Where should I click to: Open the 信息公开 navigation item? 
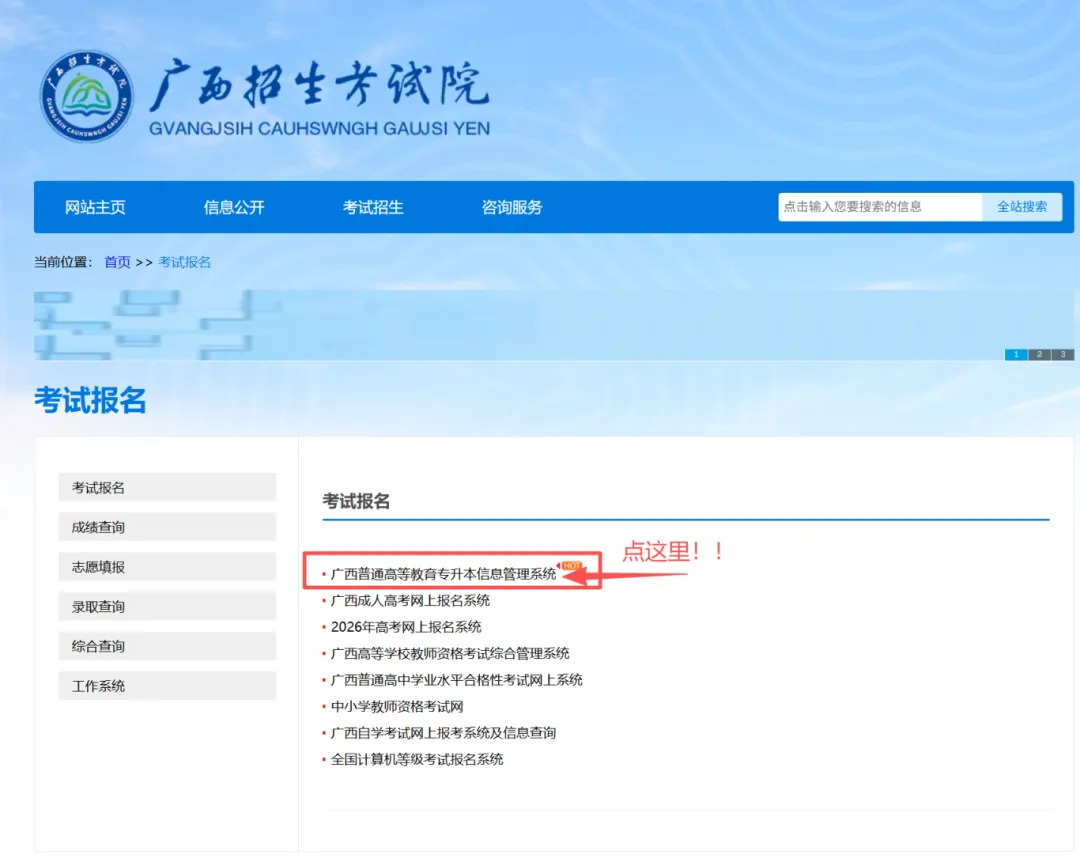(234, 207)
